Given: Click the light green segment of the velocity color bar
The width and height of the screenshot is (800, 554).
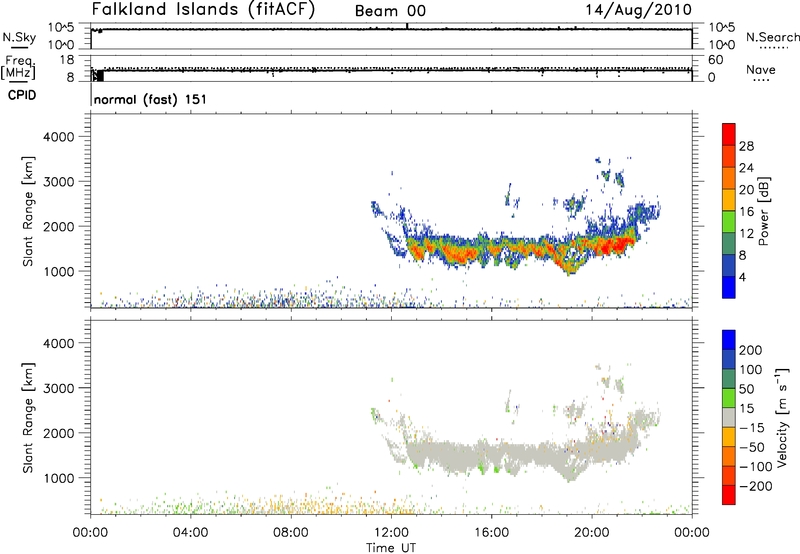Looking at the screenshot, I should (729, 398).
